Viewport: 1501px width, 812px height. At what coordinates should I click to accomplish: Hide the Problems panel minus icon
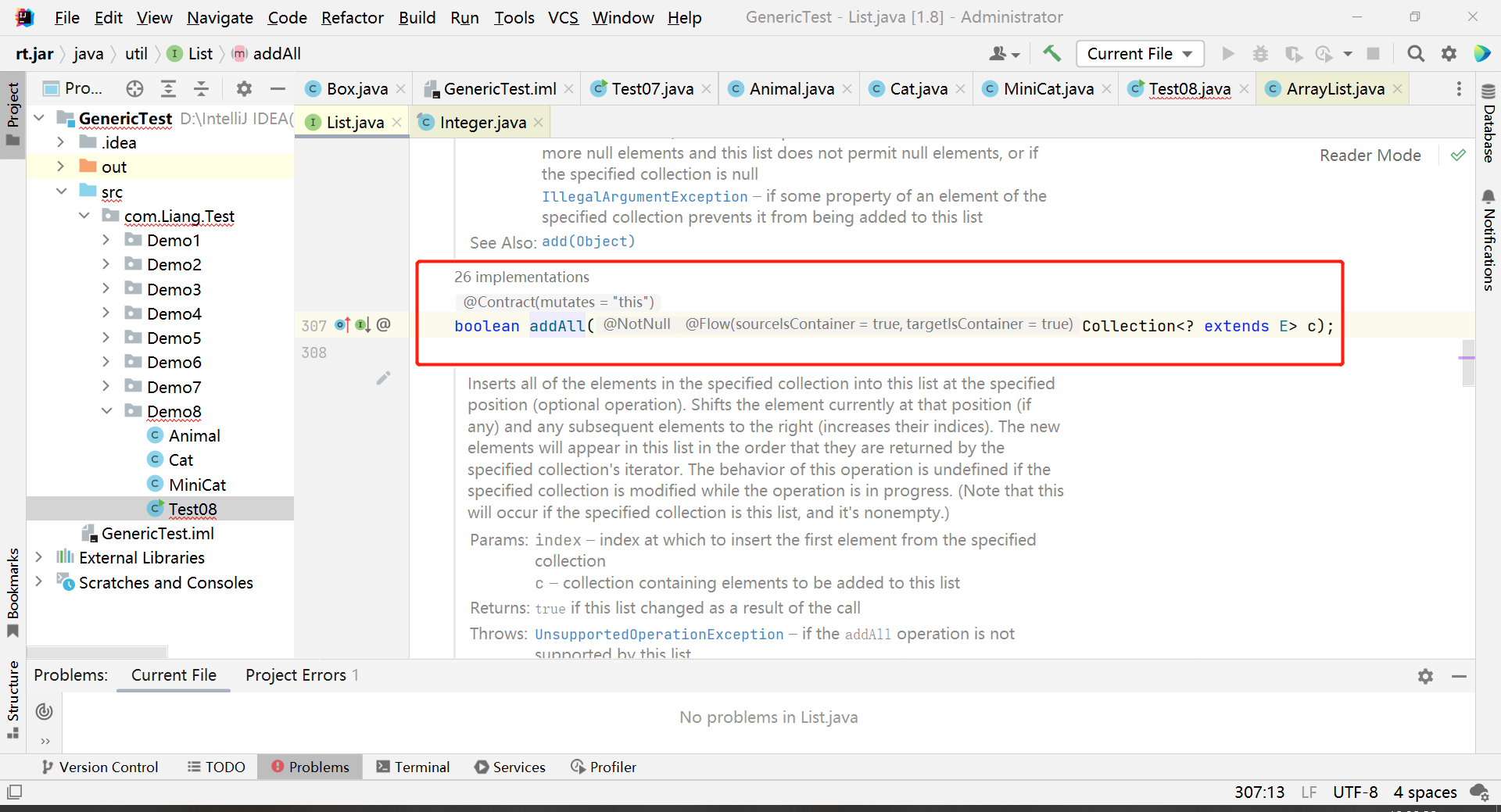coord(1459,676)
